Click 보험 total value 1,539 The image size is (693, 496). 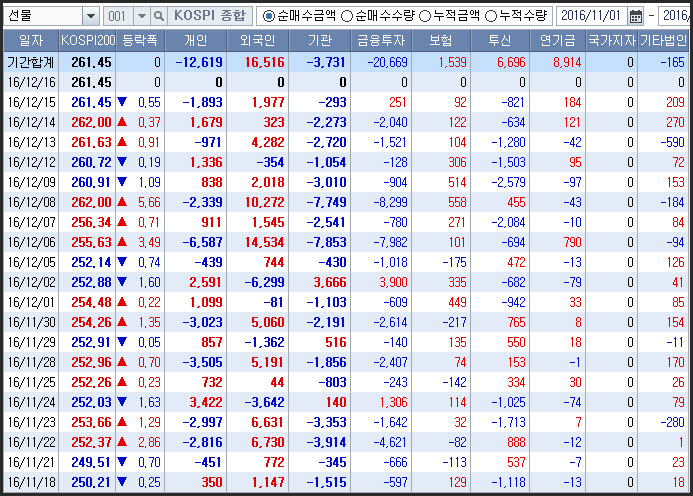coord(453,62)
